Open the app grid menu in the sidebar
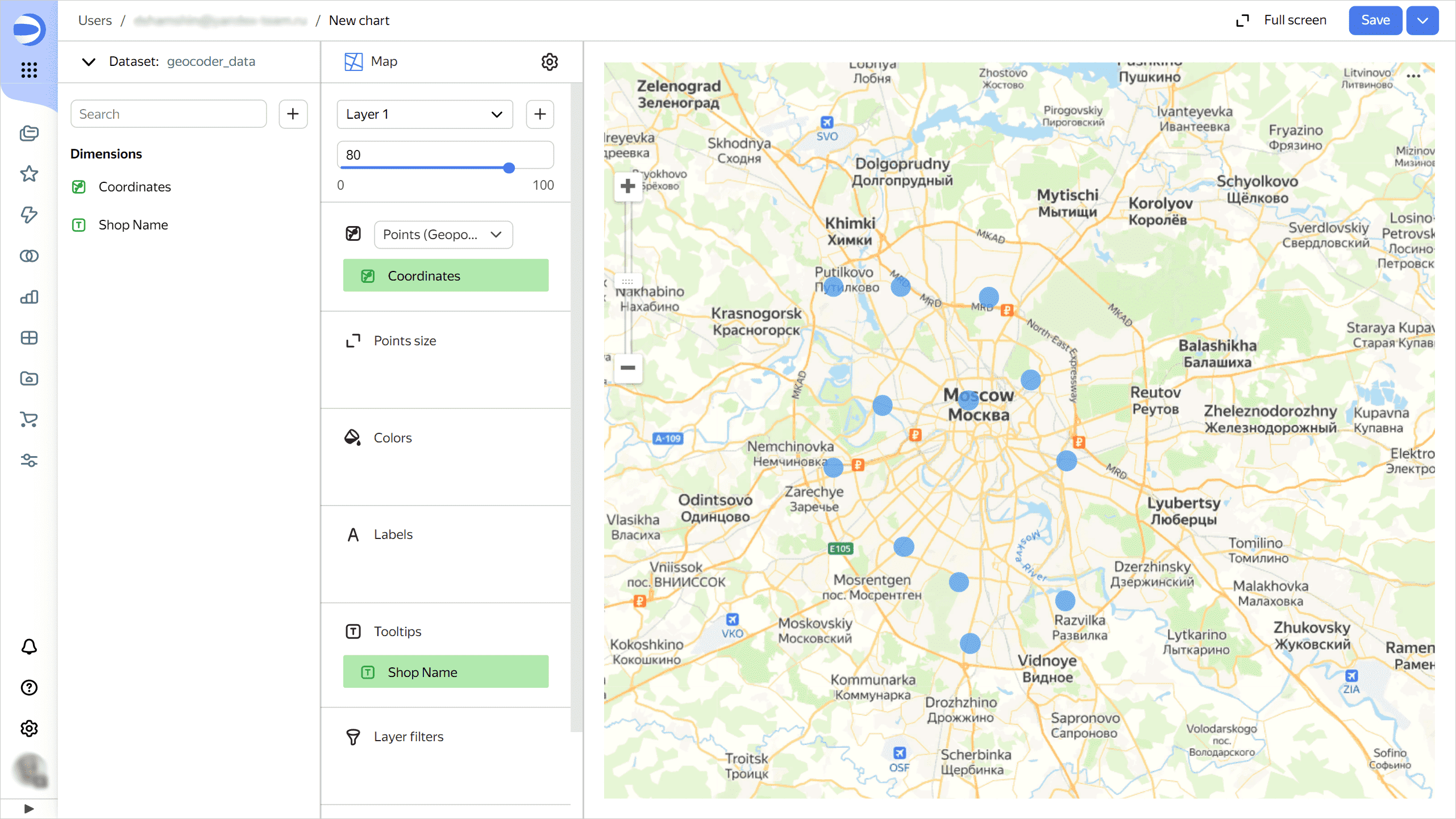Viewport: 1456px width, 819px height. [x=29, y=70]
